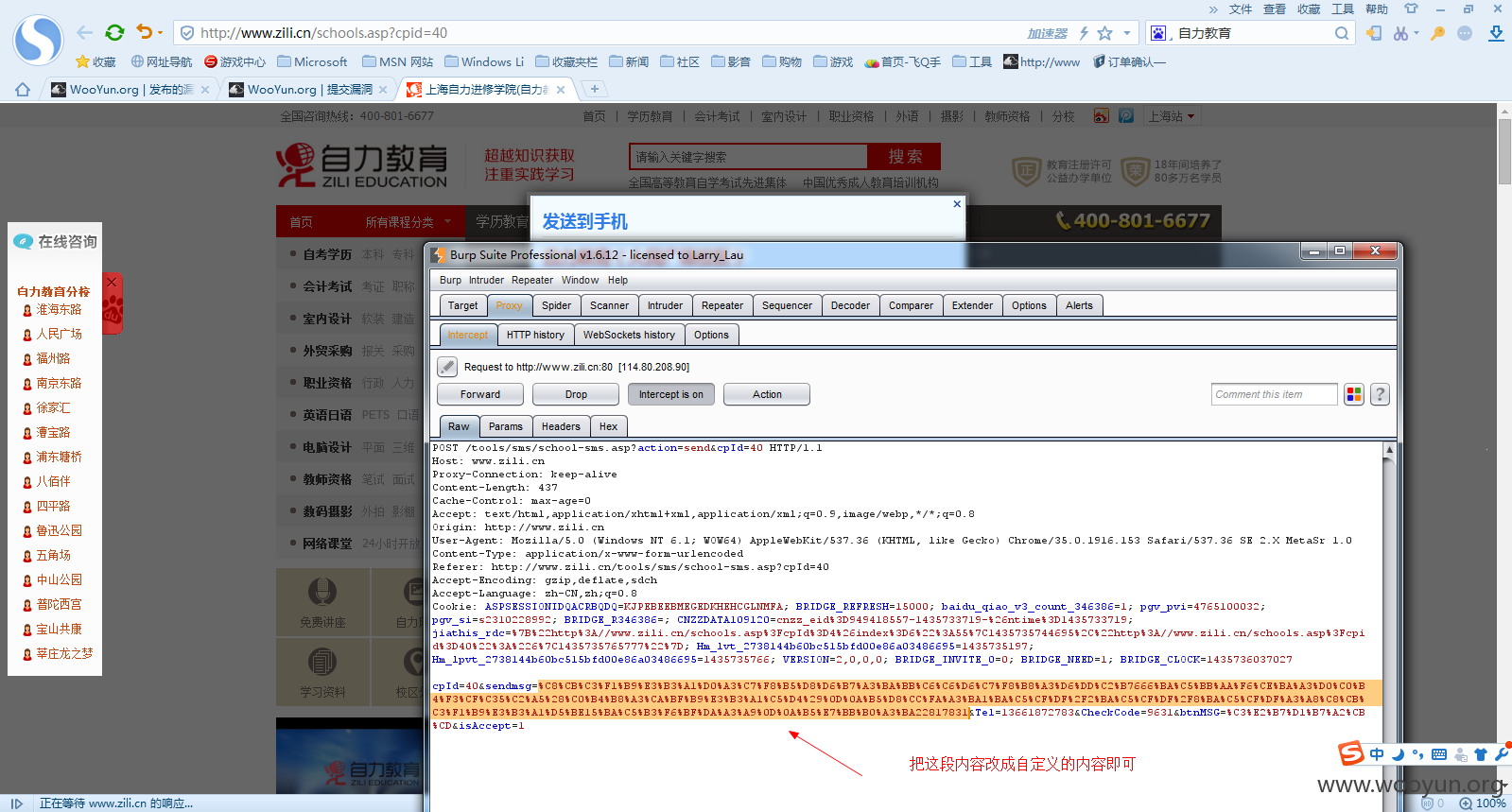Open the MSN 网站 bookmarks folder

coord(398,61)
